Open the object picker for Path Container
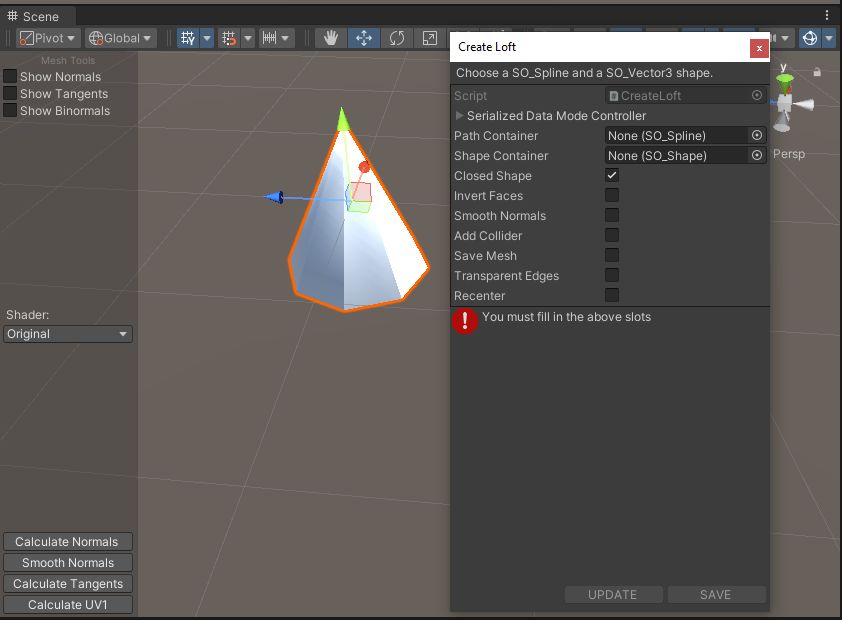Screen dimensions: 842x620 (x=757, y=135)
